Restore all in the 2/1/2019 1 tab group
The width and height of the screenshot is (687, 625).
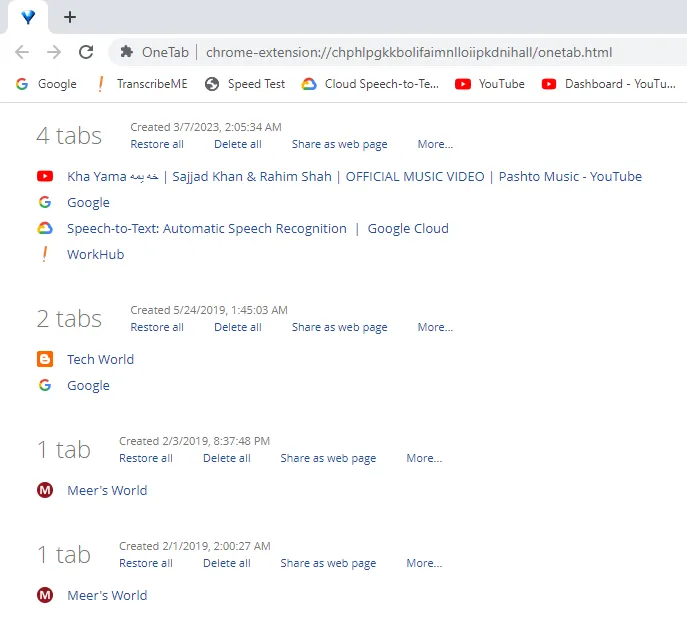pos(146,563)
